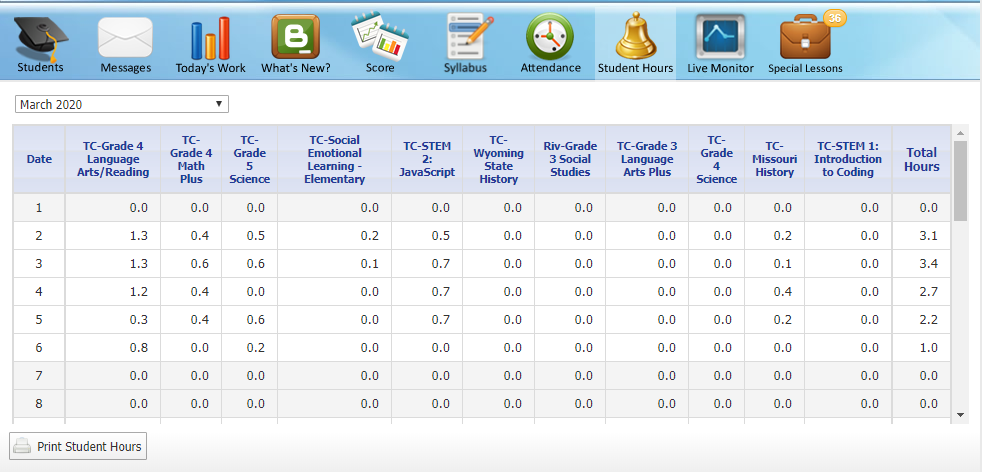Click JavaScript 0.5 on date 2
This screenshot has width=982, height=472.
pyautogui.click(x=441, y=236)
